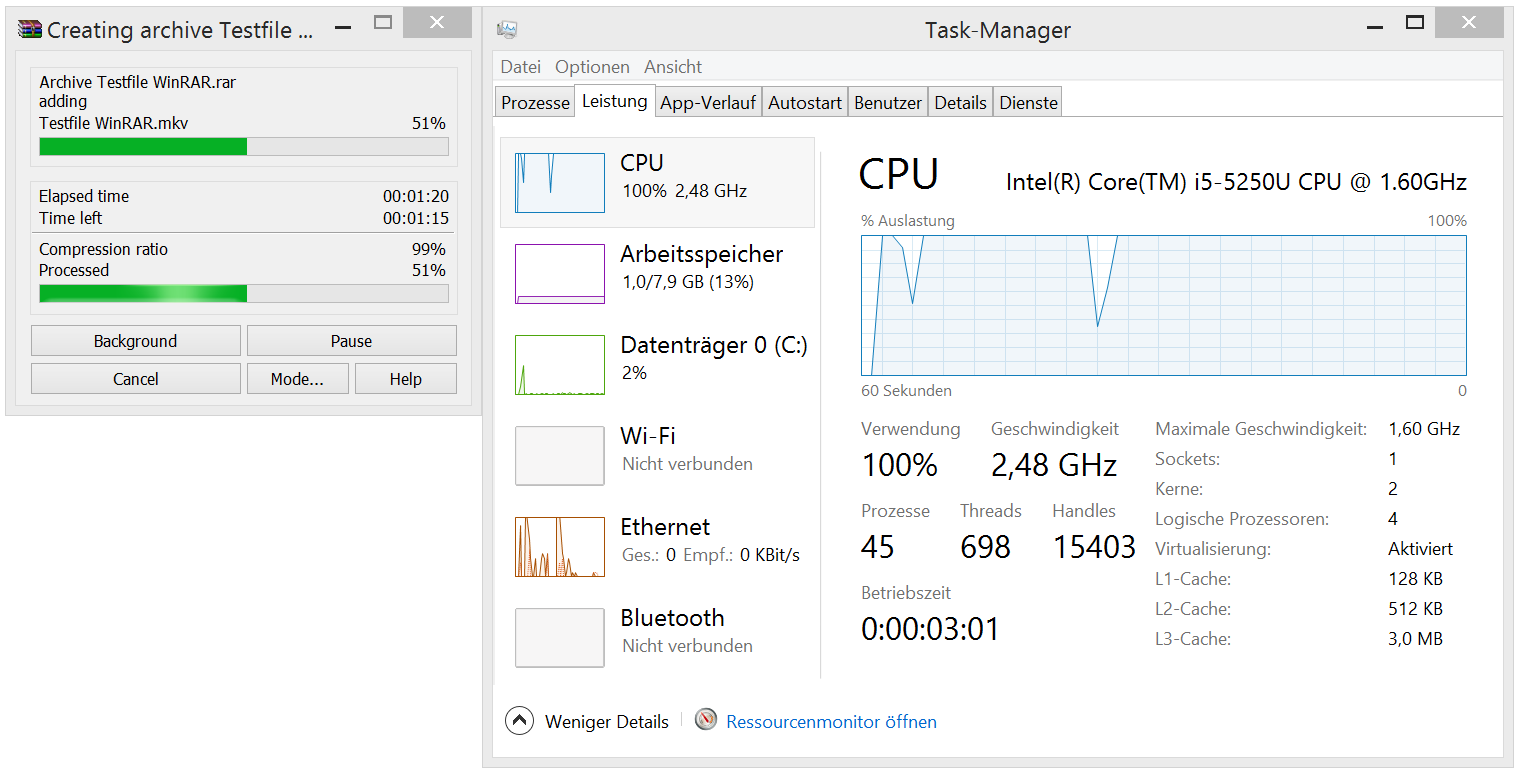Switch to the Prozesse tab
The height and width of the screenshot is (773, 1519).
click(535, 102)
